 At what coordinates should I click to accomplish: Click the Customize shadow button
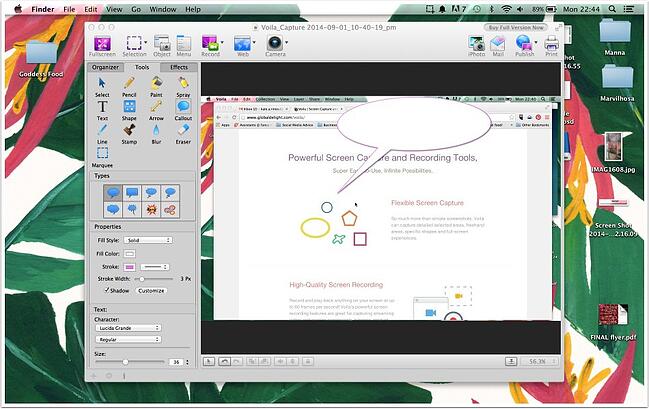[x=151, y=291]
